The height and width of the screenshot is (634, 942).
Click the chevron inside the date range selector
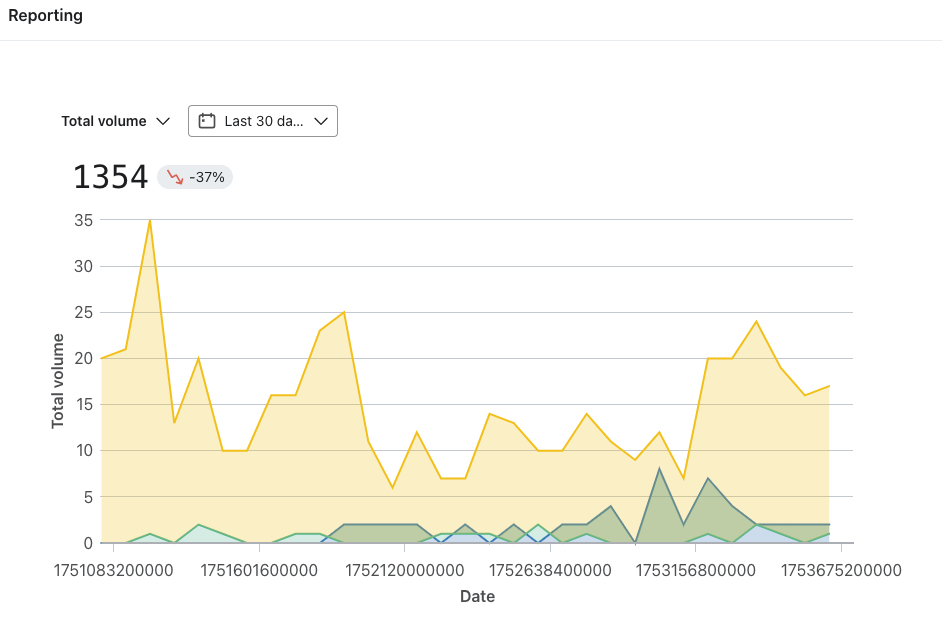[321, 121]
